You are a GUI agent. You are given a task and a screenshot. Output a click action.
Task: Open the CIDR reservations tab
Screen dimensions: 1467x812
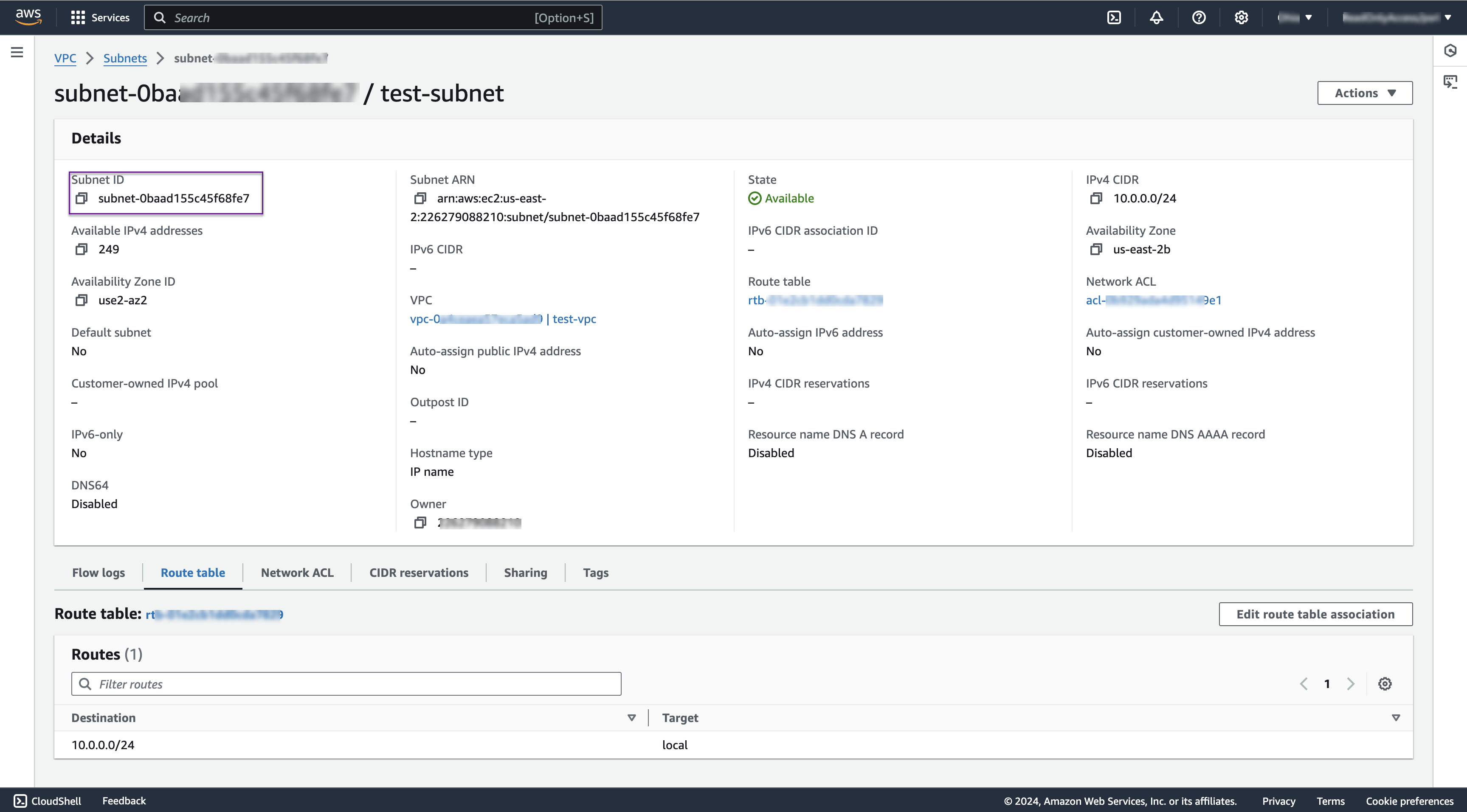click(x=419, y=572)
